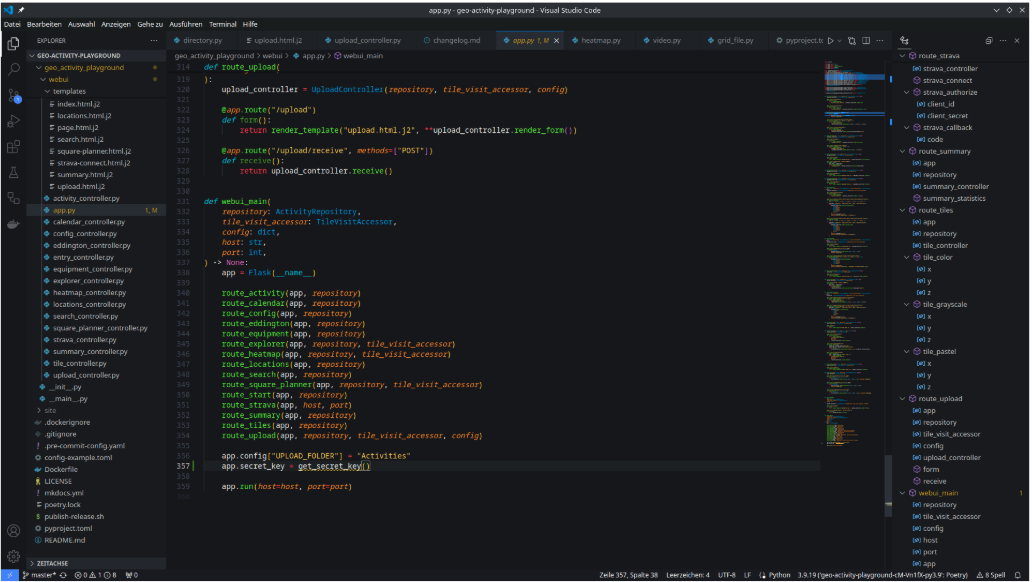
Task: Change Leerzeichen: 4 indentation setting
Action: pyautogui.click(x=688, y=575)
